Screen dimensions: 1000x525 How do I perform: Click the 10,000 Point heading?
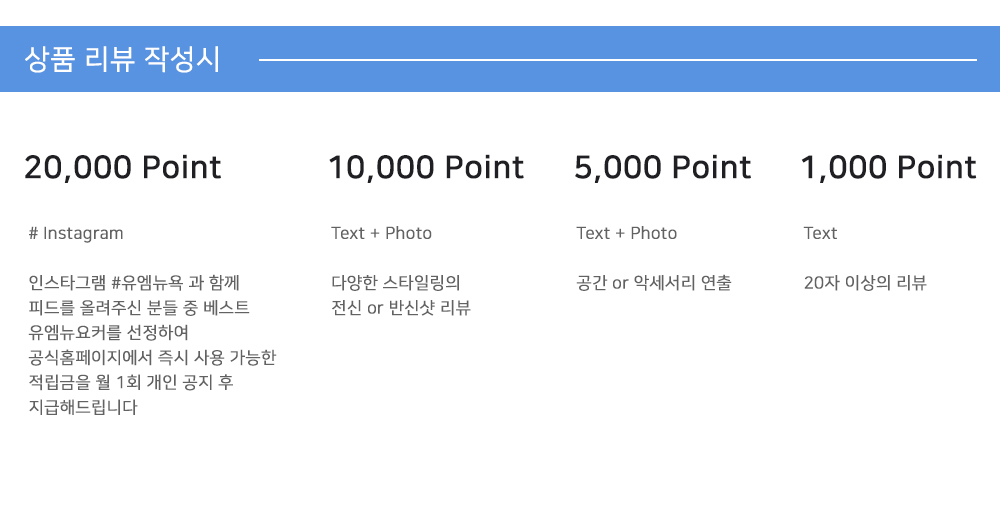pos(426,167)
